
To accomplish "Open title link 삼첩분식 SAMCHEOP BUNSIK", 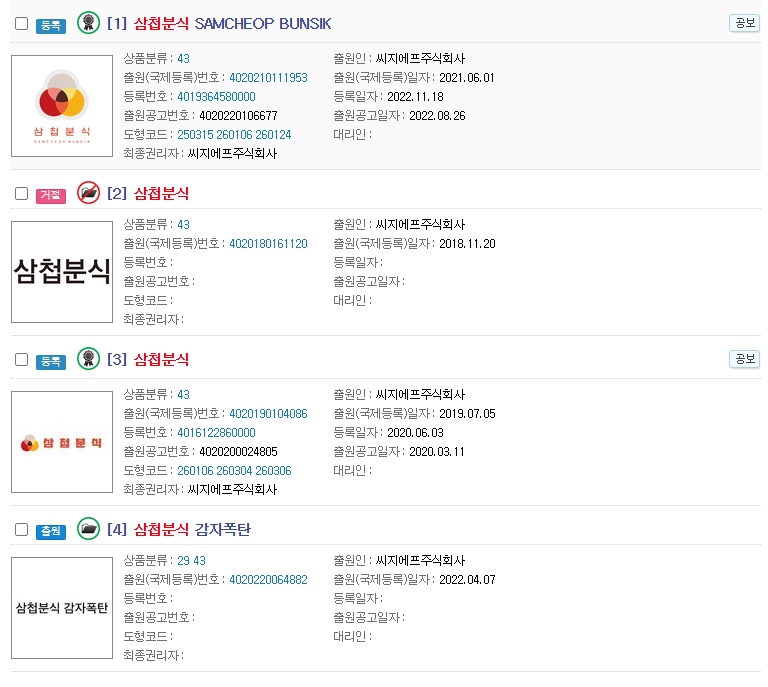I will point(232,24).
